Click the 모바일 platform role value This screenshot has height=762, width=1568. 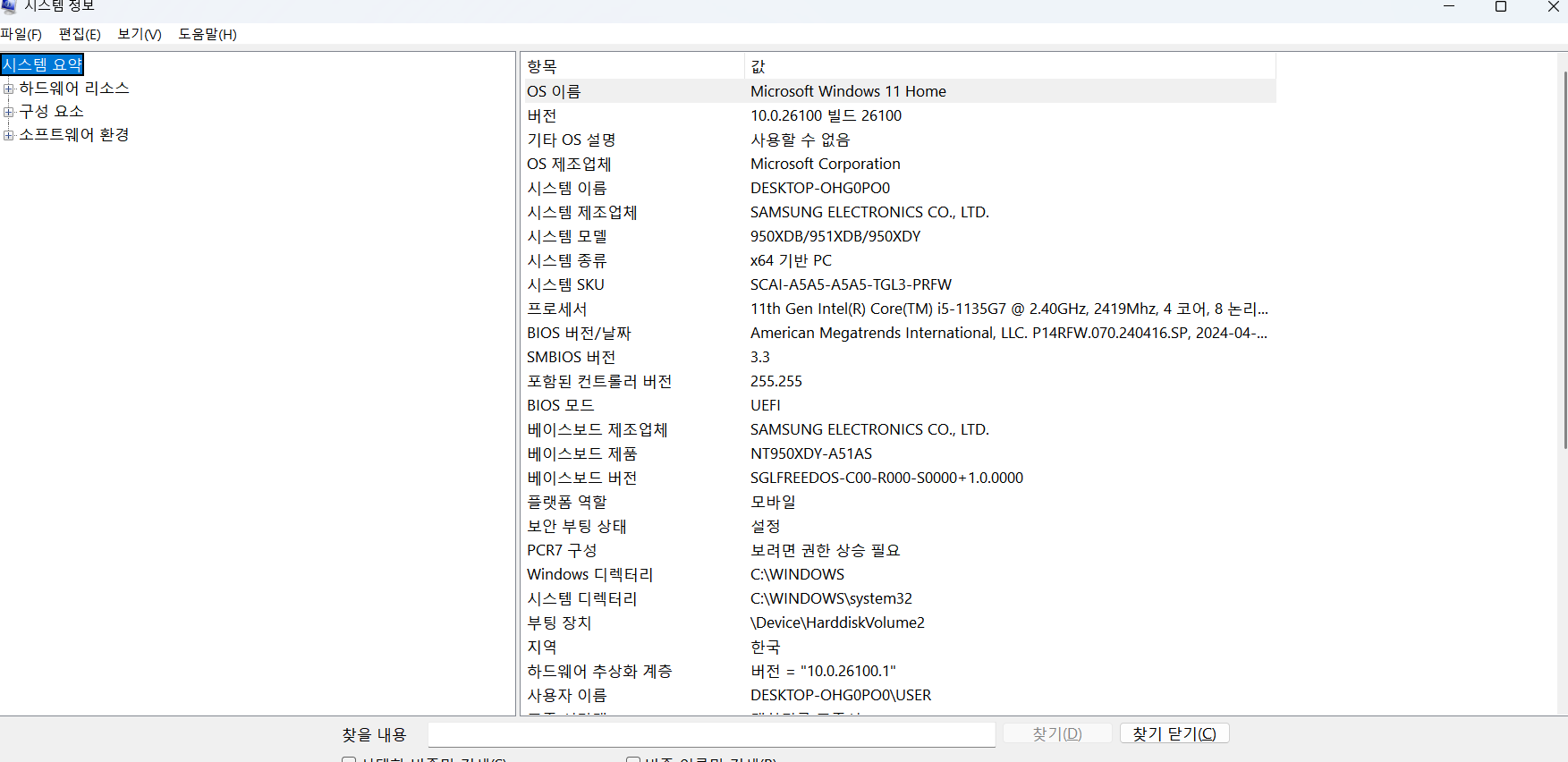point(773,502)
